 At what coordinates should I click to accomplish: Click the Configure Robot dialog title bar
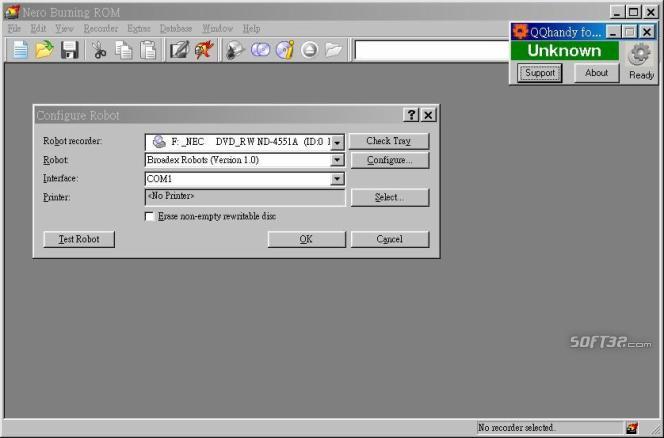click(x=218, y=115)
